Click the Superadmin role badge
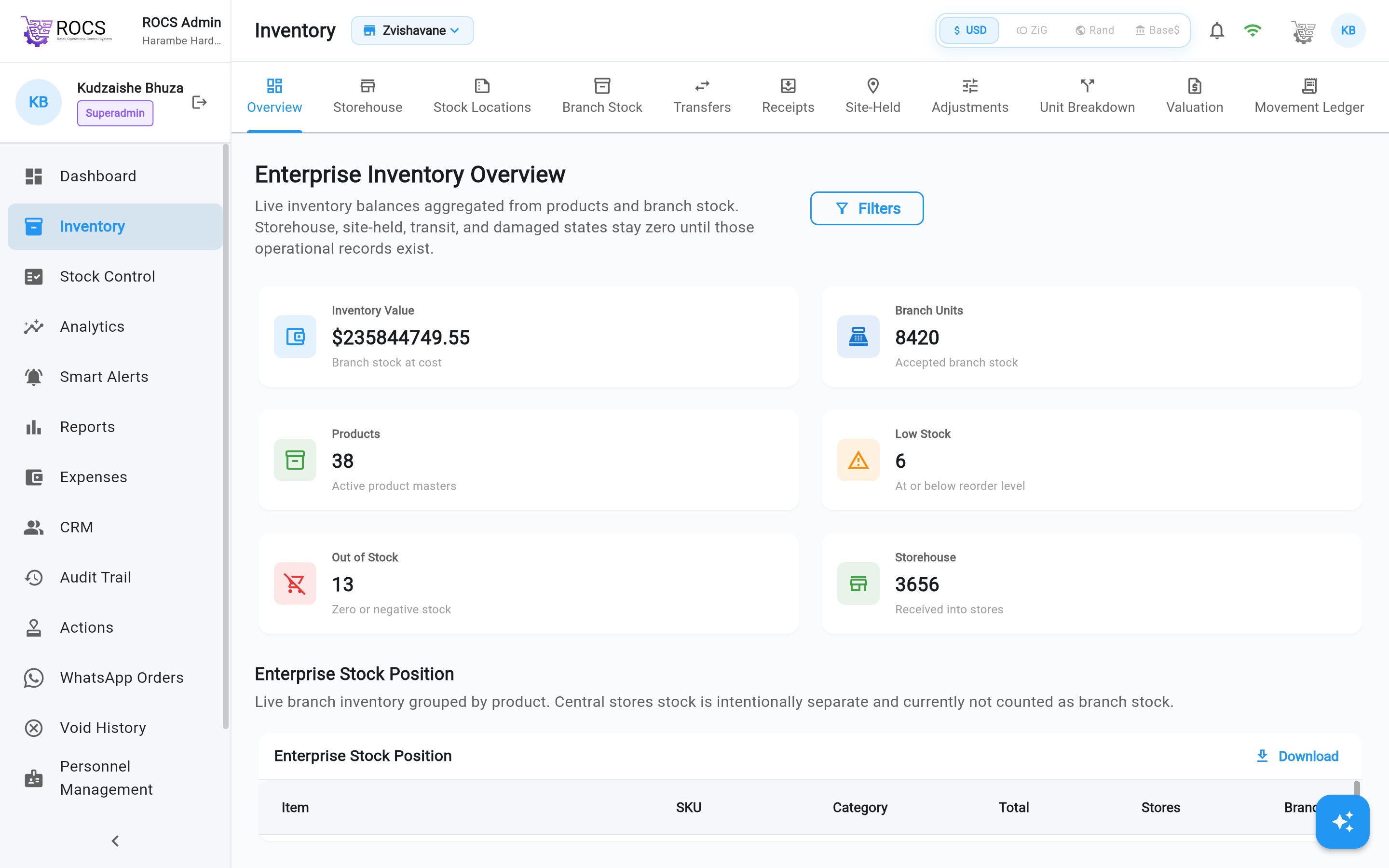This screenshot has width=1389, height=868. tap(115, 113)
